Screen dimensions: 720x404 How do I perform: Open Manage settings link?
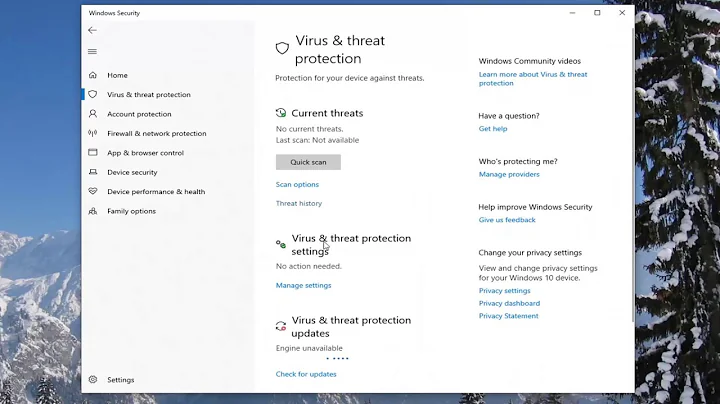pyautogui.click(x=303, y=286)
